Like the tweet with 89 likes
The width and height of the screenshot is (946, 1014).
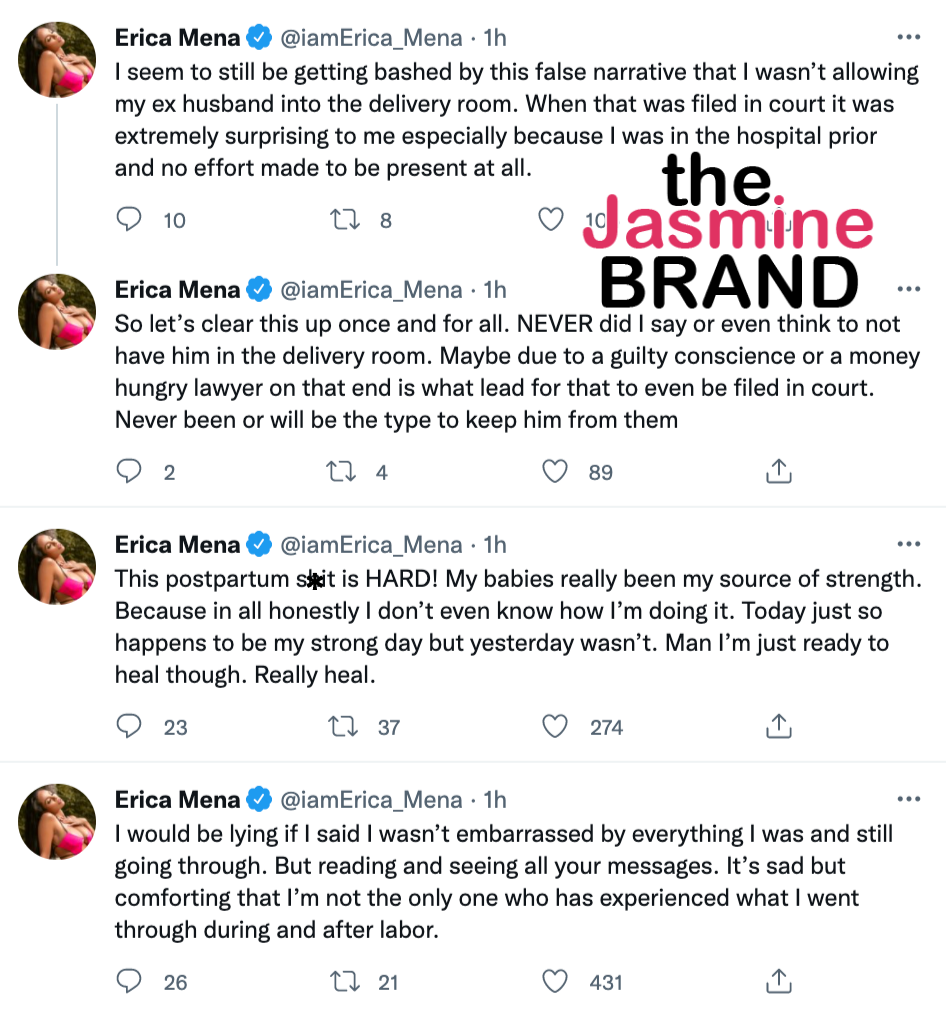pos(555,471)
